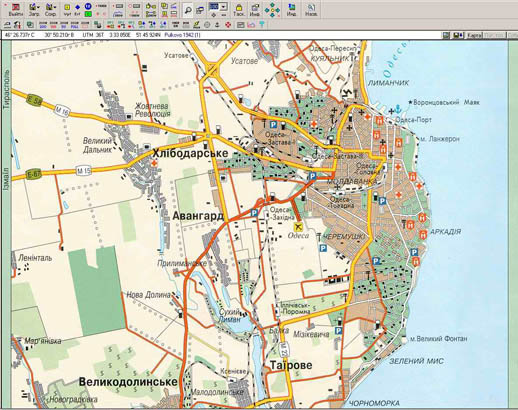Click the M 15 road shield
Viewport: 518px width, 410px height.
(83, 171)
